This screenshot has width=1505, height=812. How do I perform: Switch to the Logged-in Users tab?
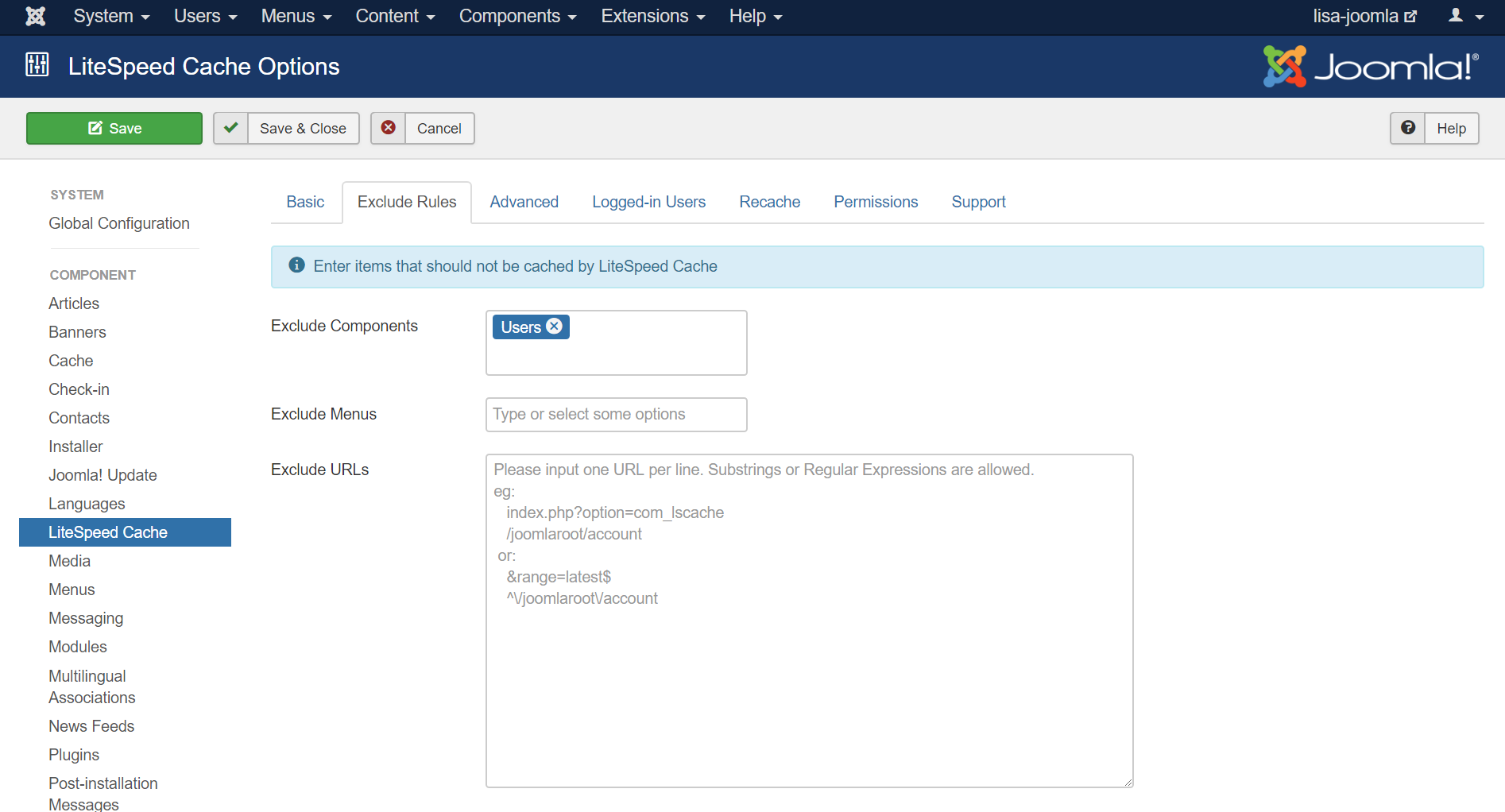648,202
